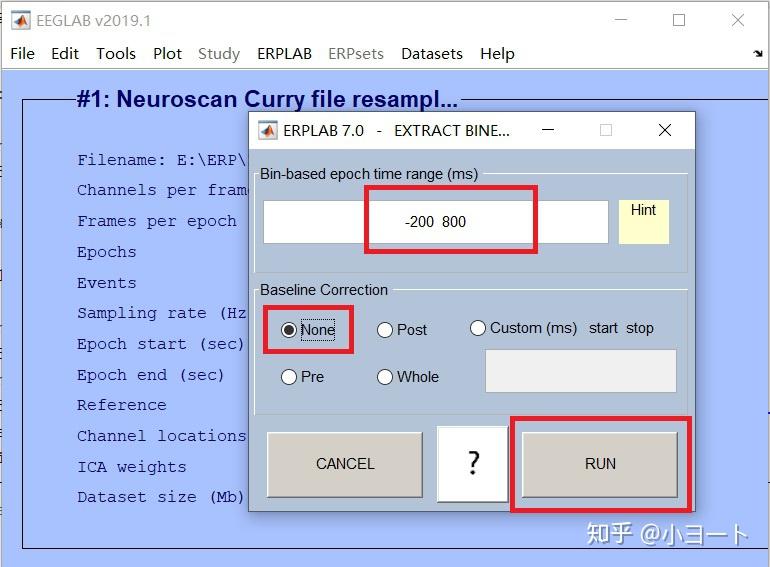The width and height of the screenshot is (770, 567).
Task: Open the Datasets menu
Action: coord(432,54)
